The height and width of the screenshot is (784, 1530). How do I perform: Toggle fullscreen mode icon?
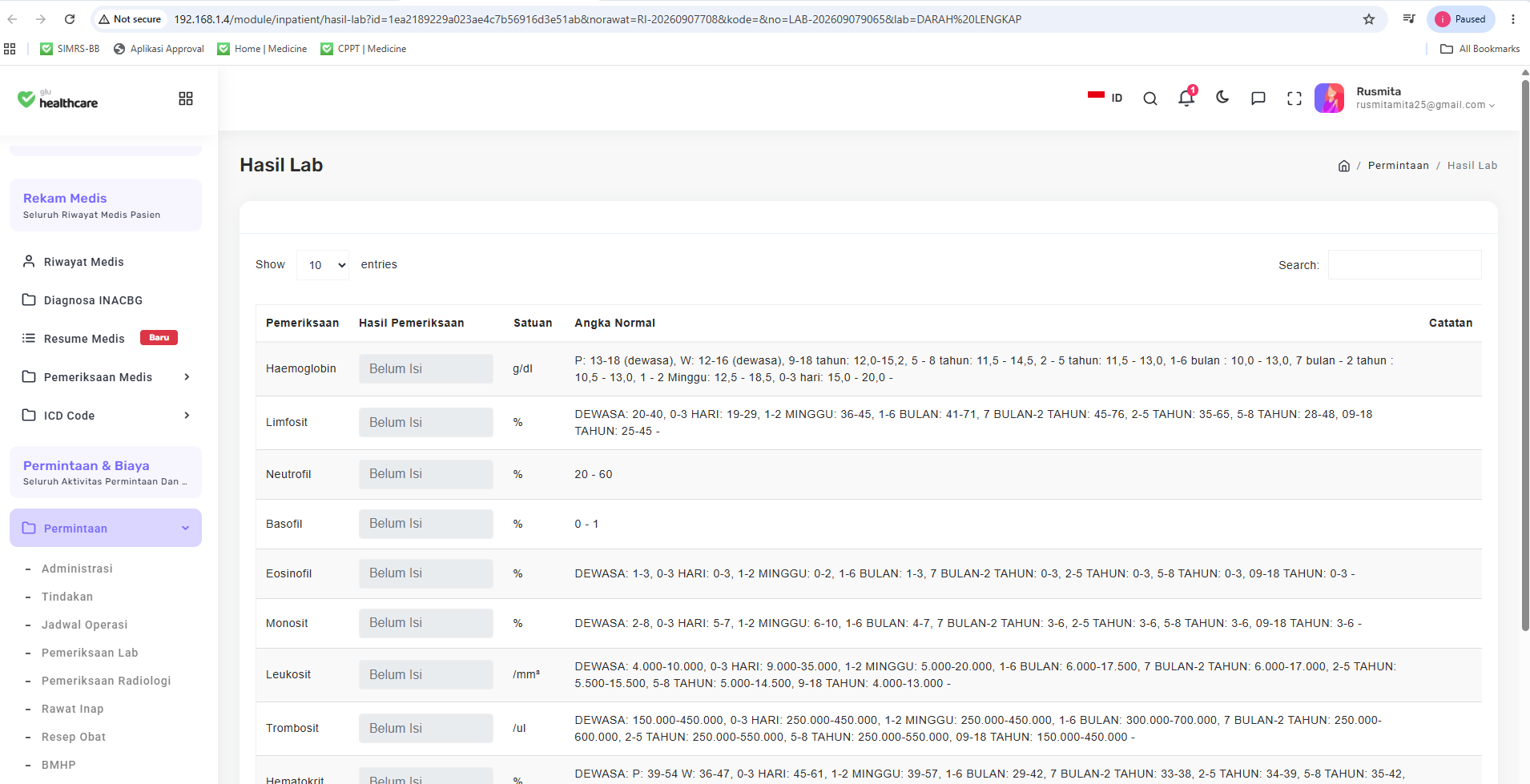pos(1294,99)
